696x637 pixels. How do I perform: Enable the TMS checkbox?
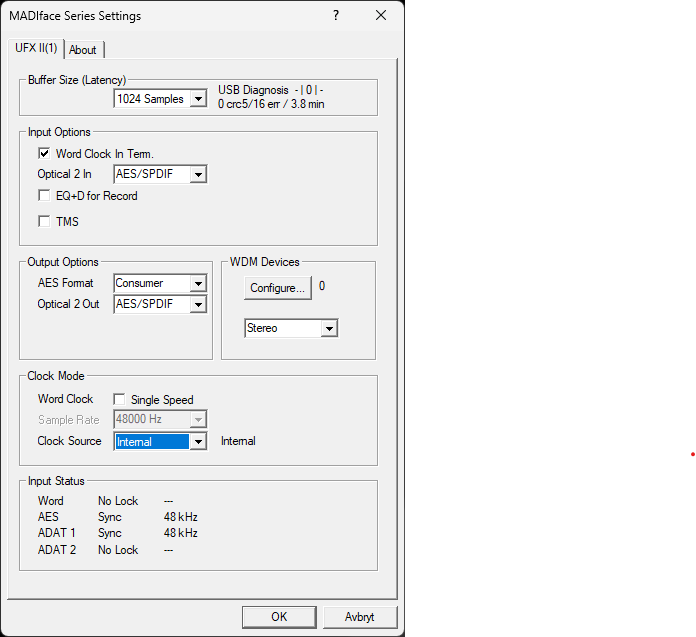pyautogui.click(x=44, y=221)
